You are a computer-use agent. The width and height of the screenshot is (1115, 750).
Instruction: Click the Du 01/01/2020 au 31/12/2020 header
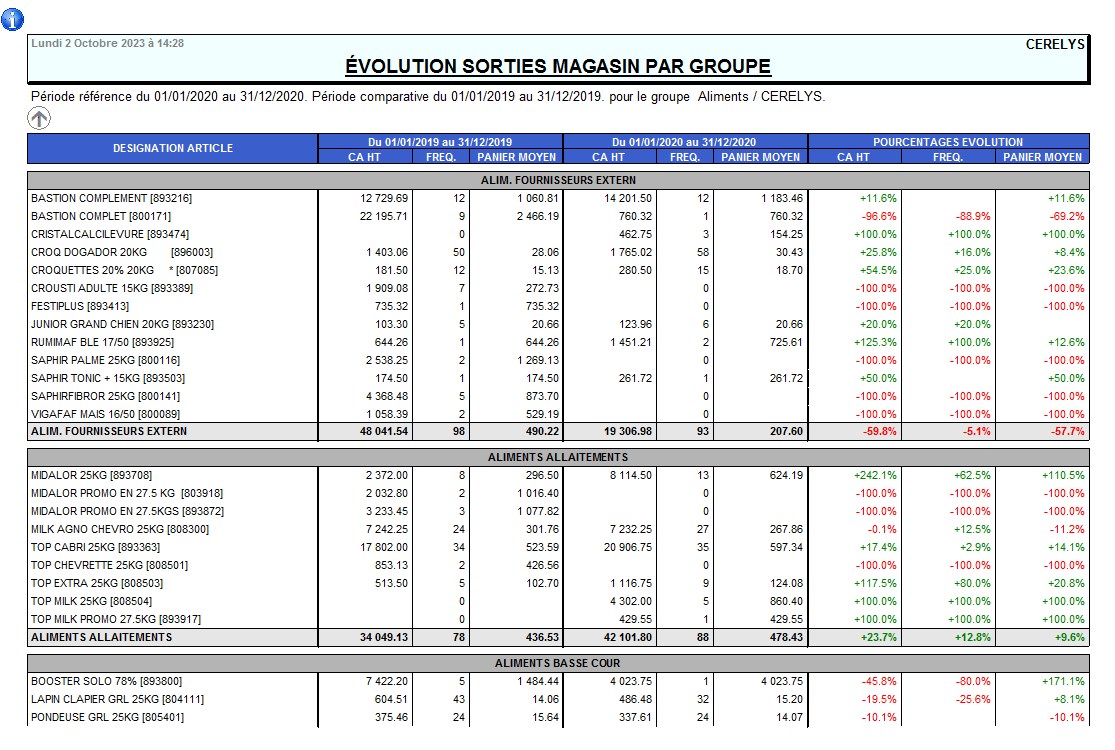point(685,142)
